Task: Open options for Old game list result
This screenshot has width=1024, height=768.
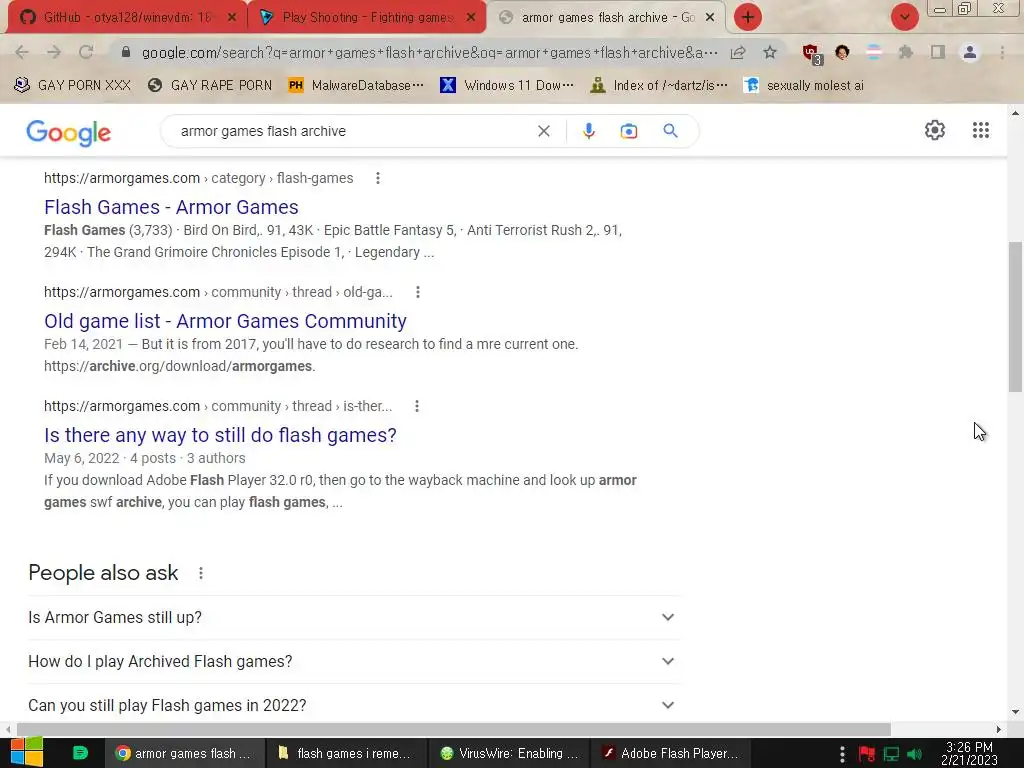Action: pos(418,292)
